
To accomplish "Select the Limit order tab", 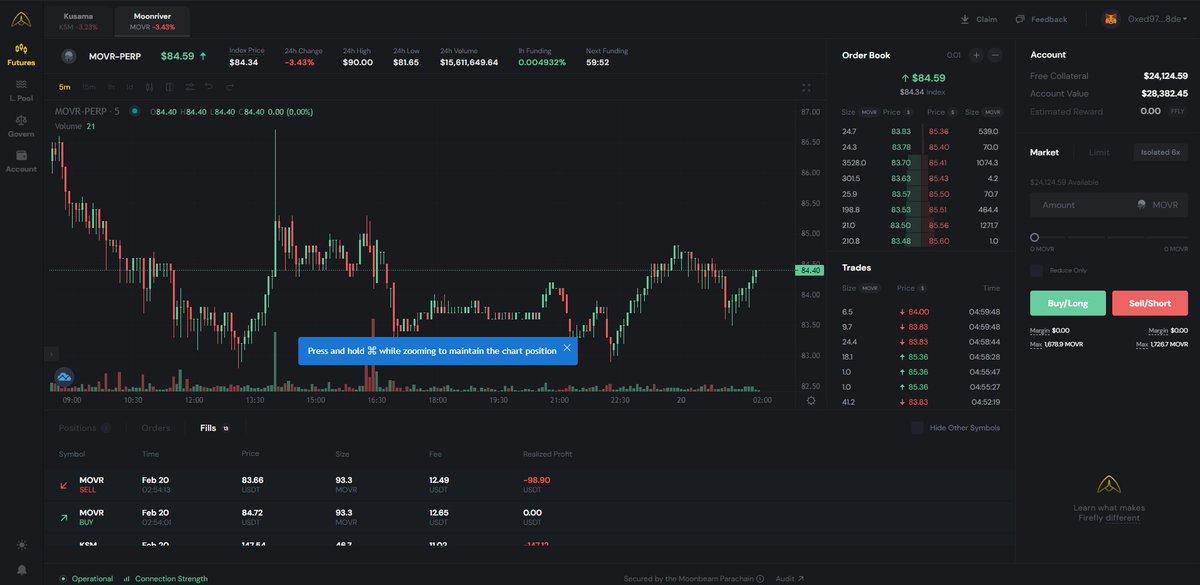I will pos(1099,152).
